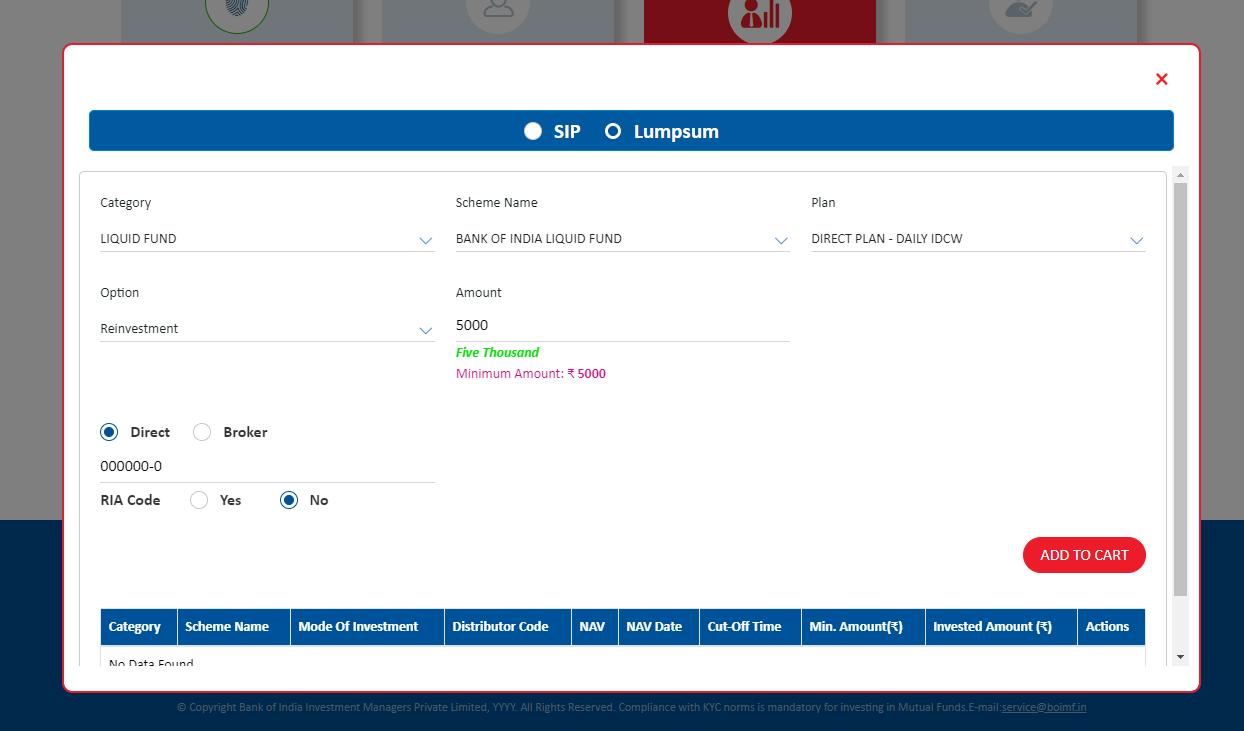The height and width of the screenshot is (731, 1244).
Task: Click the 'Option' field label
Action: click(x=119, y=292)
